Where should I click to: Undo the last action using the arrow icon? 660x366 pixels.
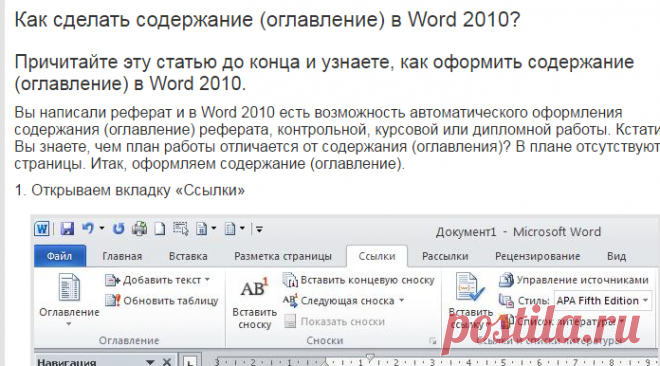point(88,228)
